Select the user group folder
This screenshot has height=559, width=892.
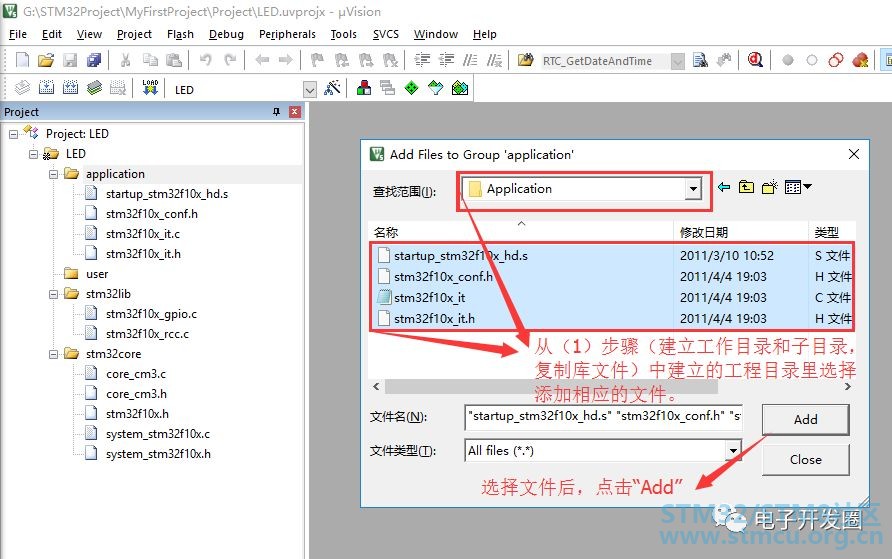coord(97,274)
